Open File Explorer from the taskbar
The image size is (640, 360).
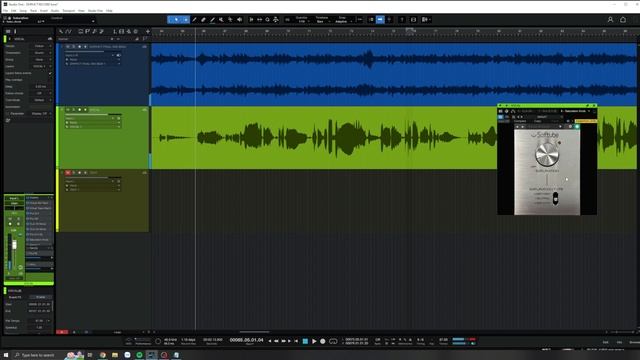point(115,355)
